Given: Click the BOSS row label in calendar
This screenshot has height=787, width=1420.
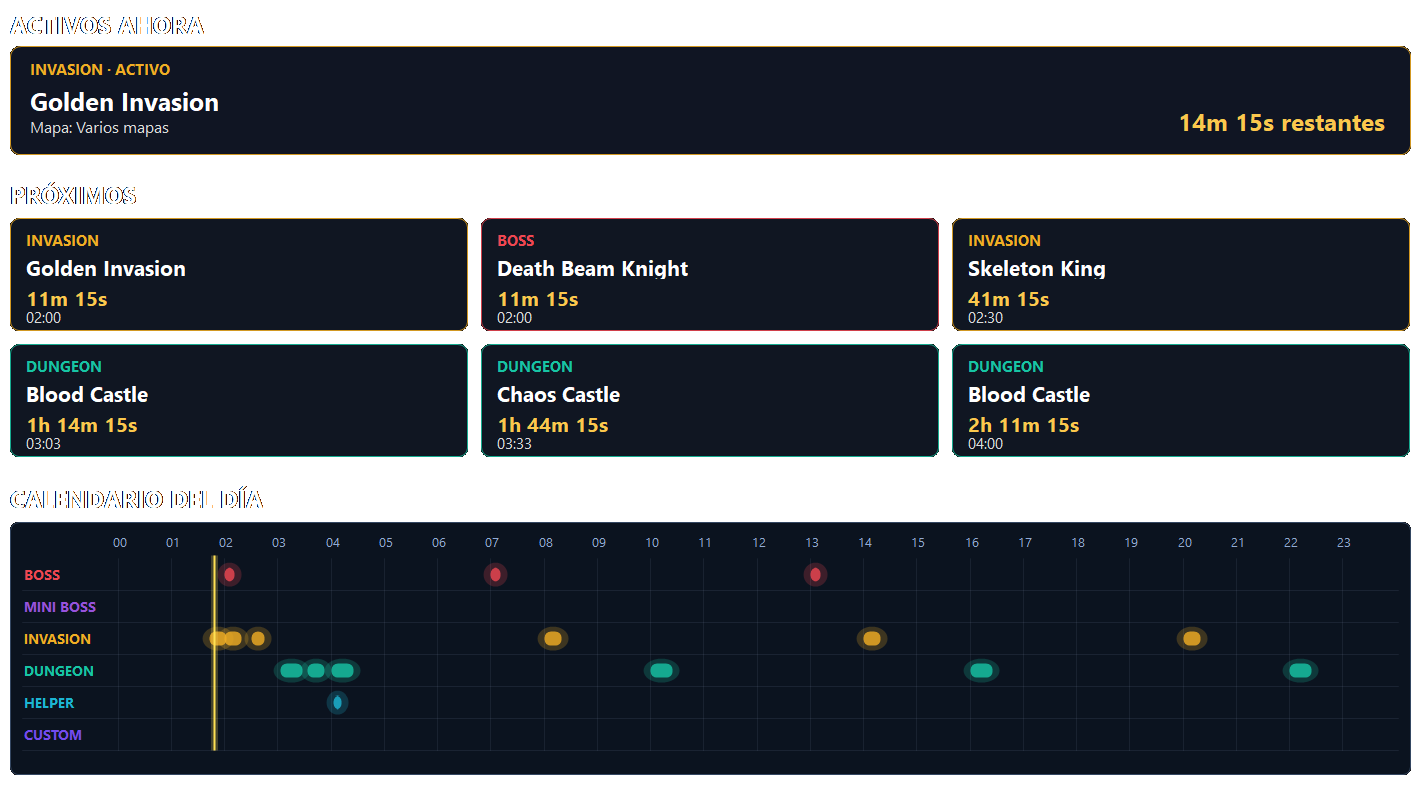Looking at the screenshot, I should pos(42,575).
